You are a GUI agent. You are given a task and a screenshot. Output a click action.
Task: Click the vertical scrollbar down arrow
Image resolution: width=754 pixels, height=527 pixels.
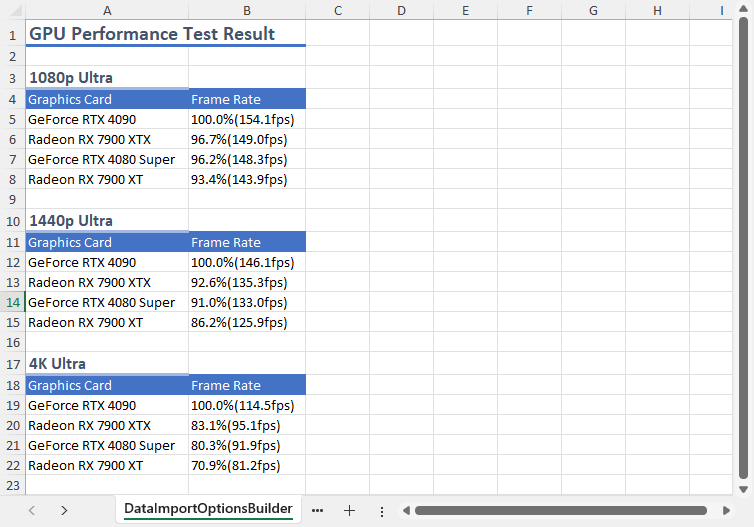click(743, 488)
